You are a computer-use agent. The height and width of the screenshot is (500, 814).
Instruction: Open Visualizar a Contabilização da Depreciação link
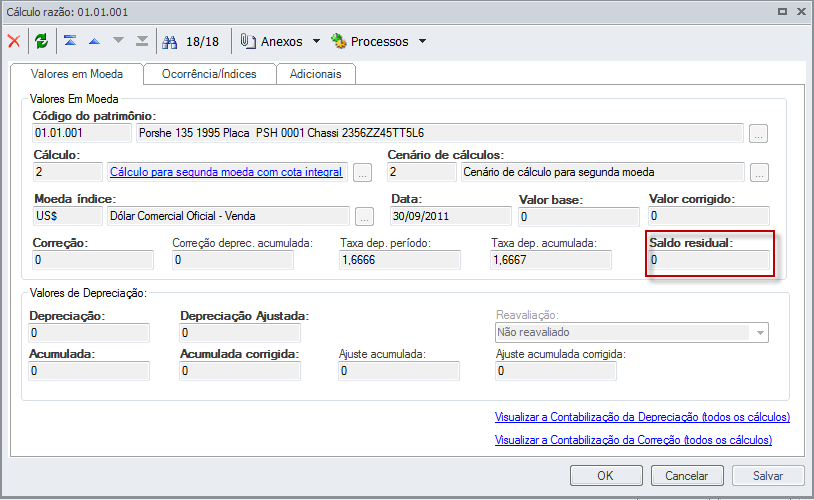tap(642, 417)
